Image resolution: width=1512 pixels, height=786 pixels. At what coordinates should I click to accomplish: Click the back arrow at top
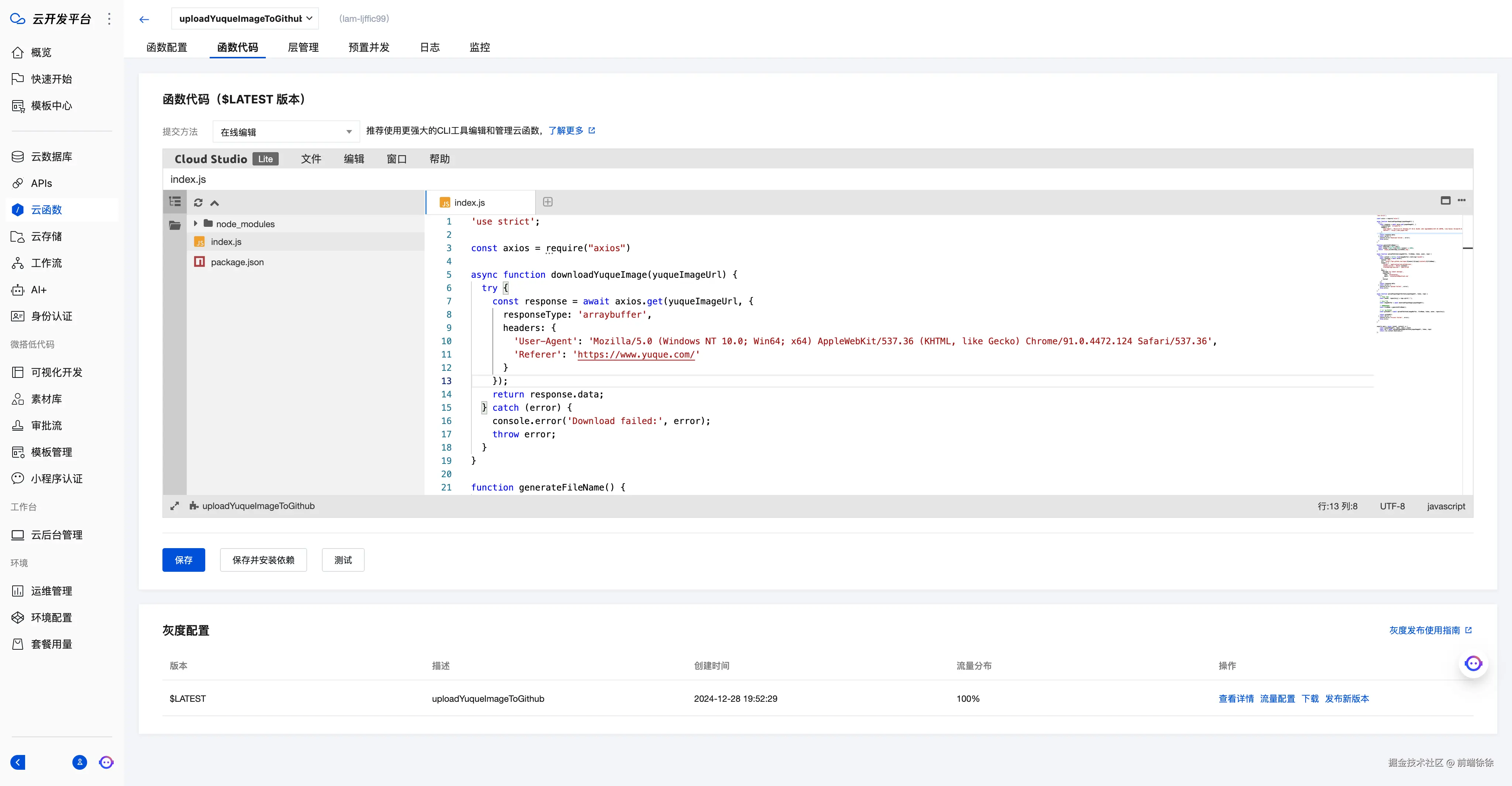(144, 19)
